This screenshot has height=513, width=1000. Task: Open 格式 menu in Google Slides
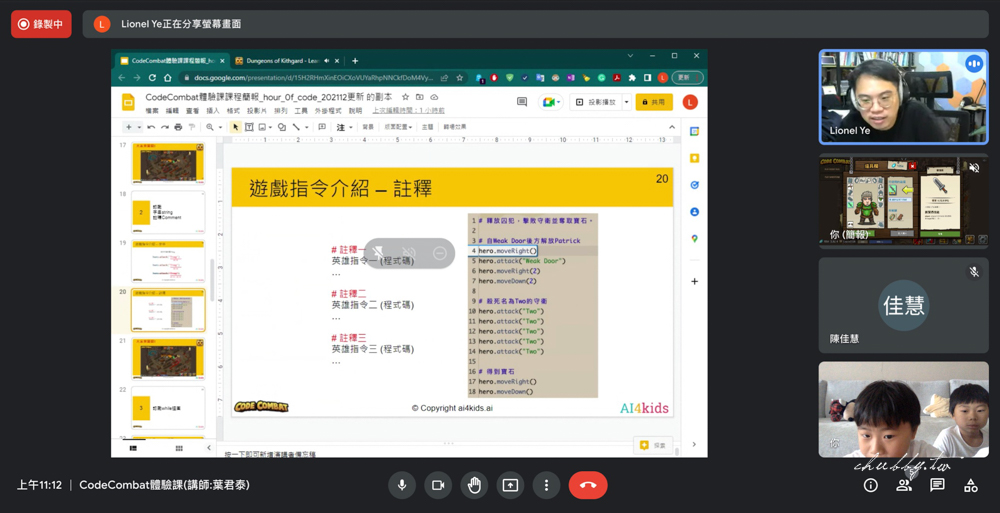pyautogui.click(x=233, y=110)
